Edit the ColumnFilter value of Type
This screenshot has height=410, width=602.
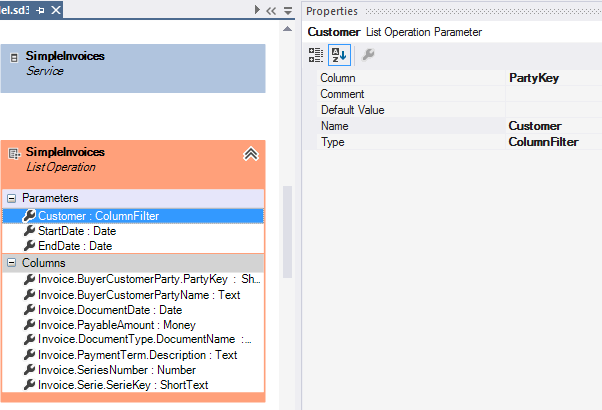click(x=554, y=142)
